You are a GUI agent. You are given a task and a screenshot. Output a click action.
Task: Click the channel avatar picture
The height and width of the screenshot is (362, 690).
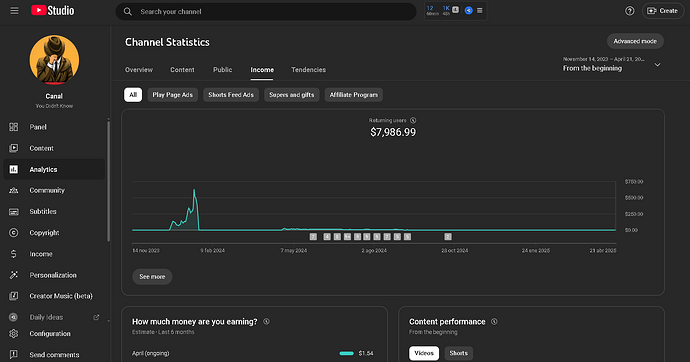point(54,60)
